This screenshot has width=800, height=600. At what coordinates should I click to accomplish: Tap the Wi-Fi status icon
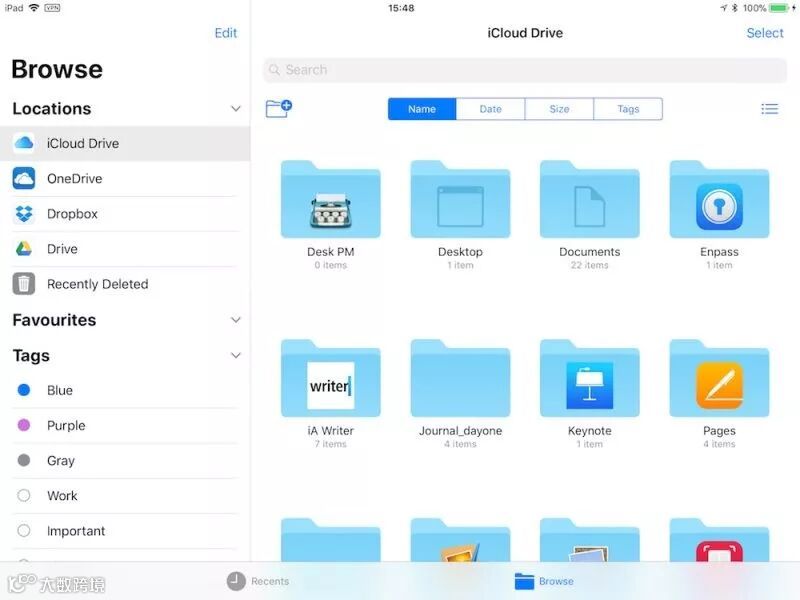click(x=34, y=8)
